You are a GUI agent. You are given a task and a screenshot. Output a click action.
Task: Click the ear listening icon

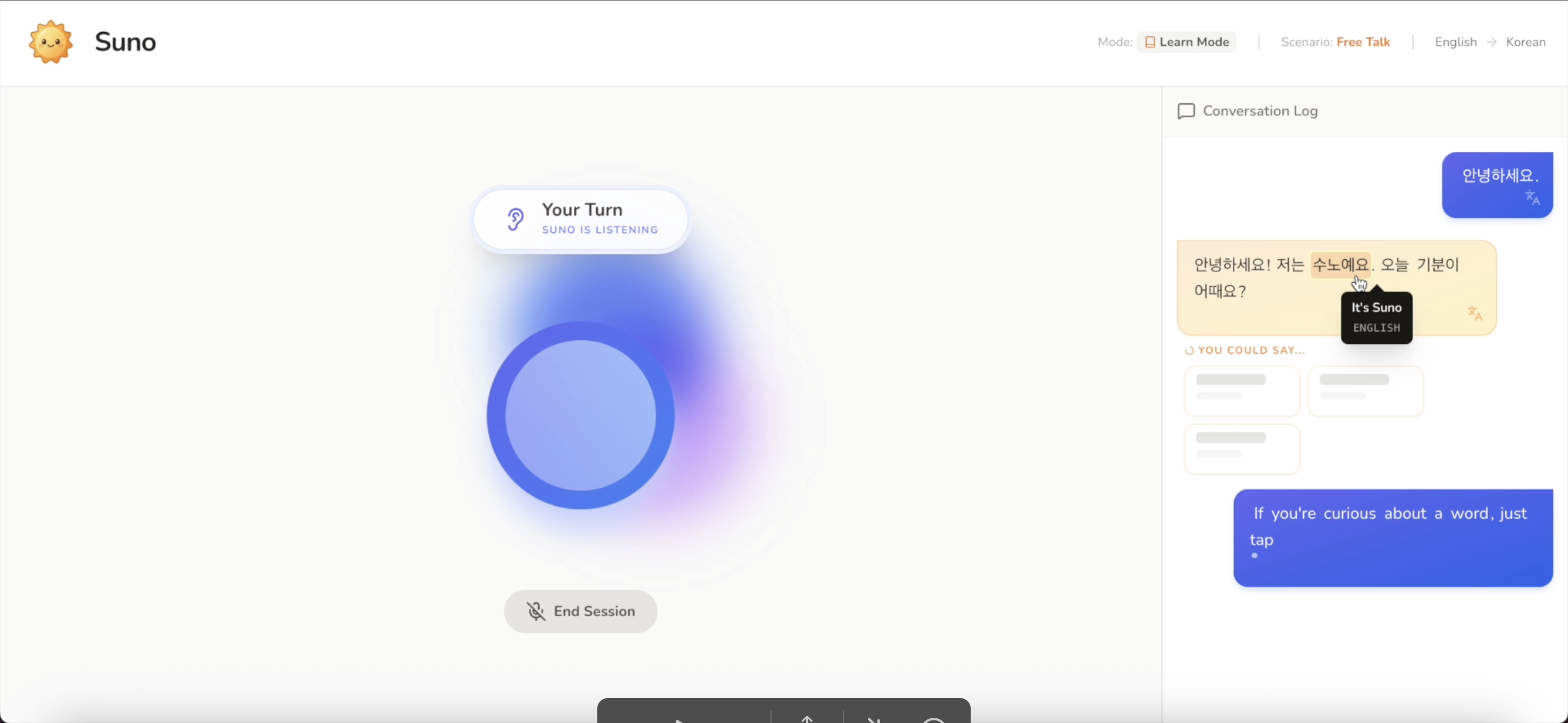tap(515, 219)
